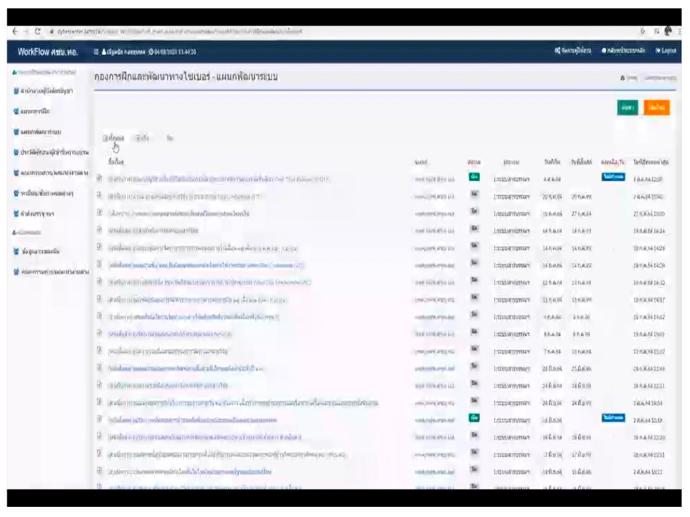This screenshot has height=517, width=690.
Task: Click the blue badge in first table row
Action: click(x=613, y=176)
